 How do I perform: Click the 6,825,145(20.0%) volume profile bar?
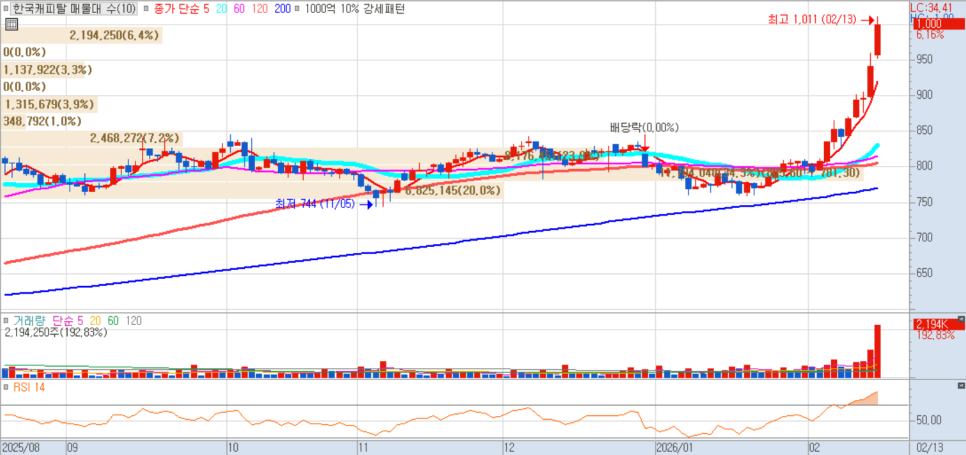tap(252, 191)
